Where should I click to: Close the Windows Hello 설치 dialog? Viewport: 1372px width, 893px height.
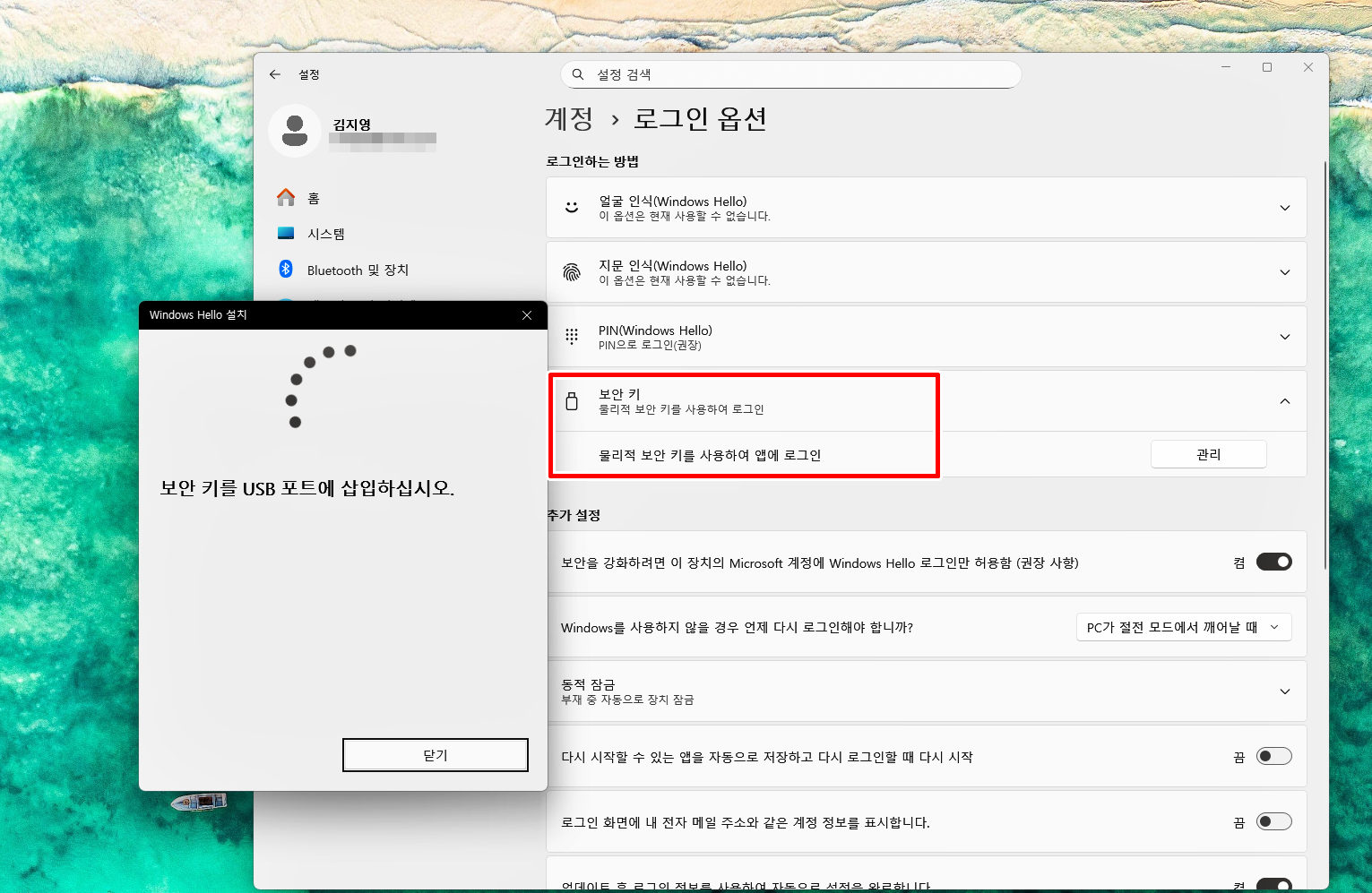point(527,315)
